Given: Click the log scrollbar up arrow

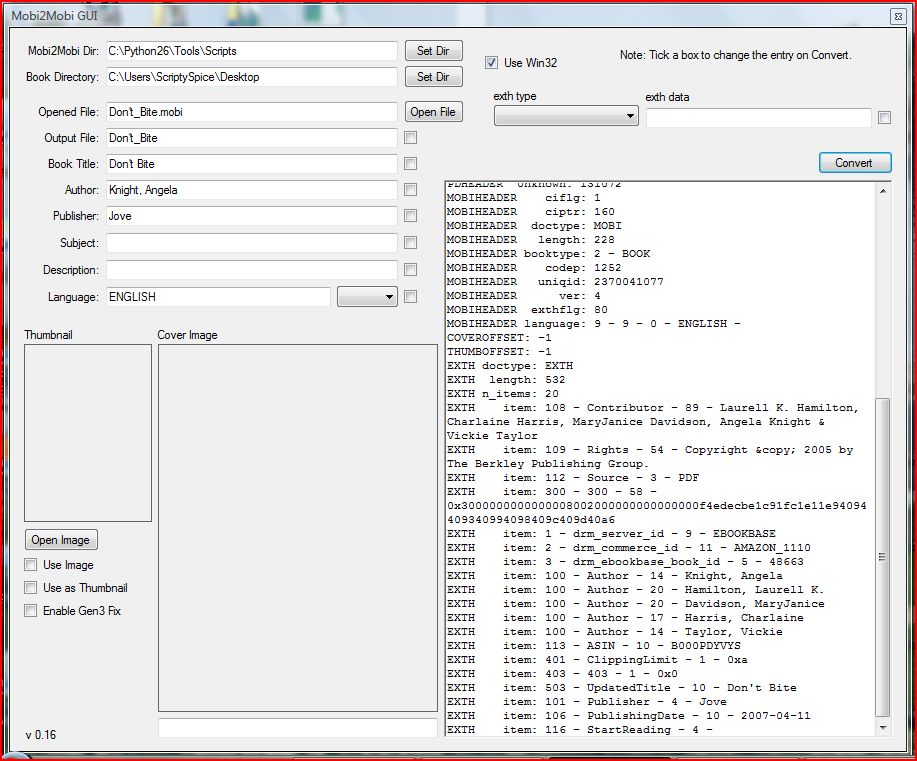Looking at the screenshot, I should pos(883,191).
